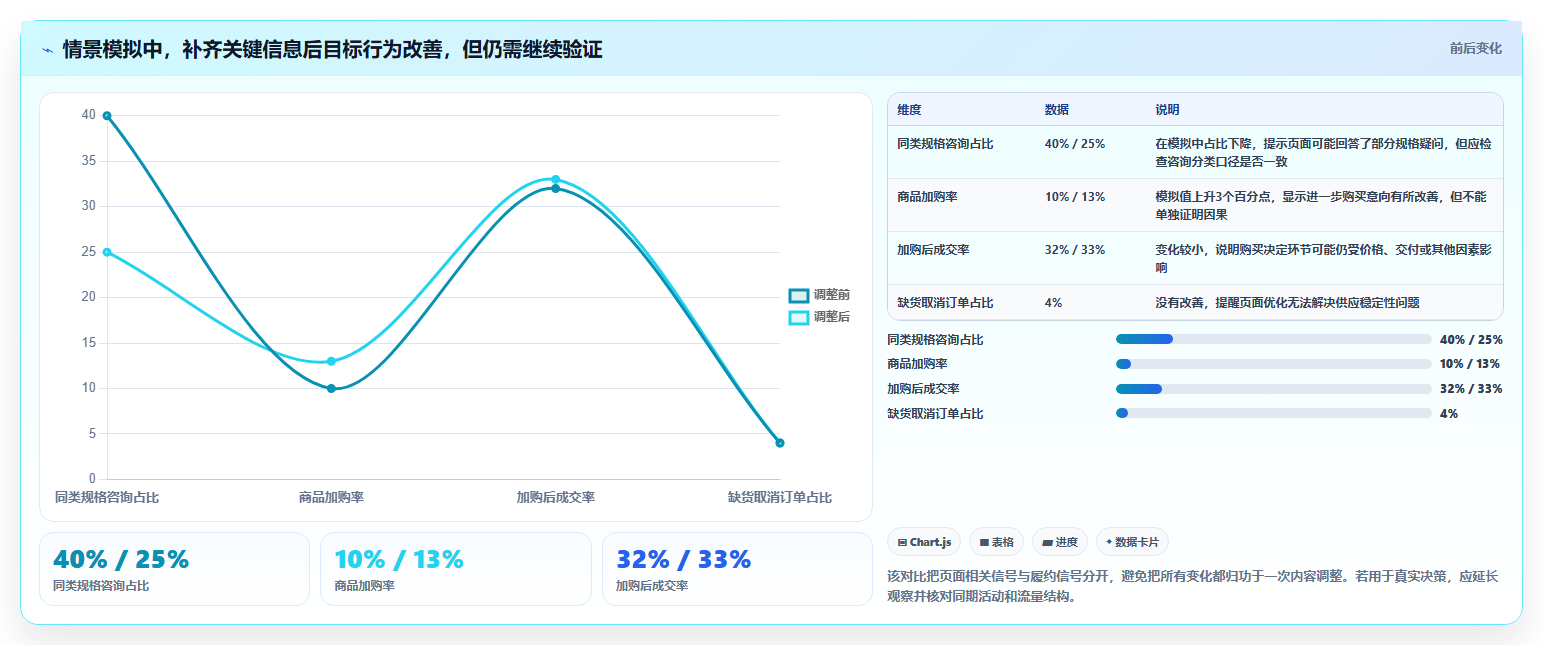Click the table data cell 40% / 25%
The image size is (1543, 645).
(x=1075, y=144)
